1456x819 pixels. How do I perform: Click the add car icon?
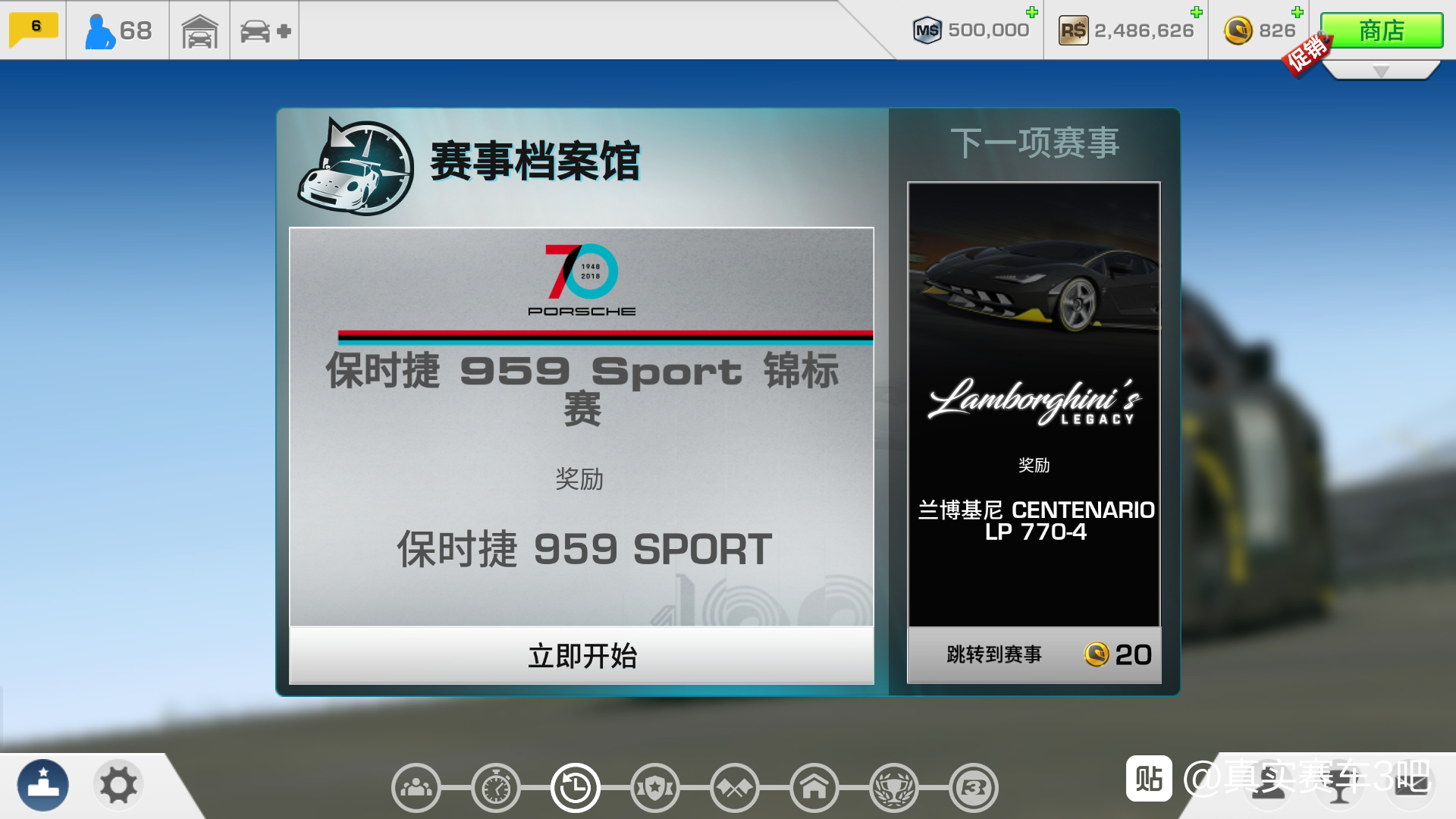(265, 31)
